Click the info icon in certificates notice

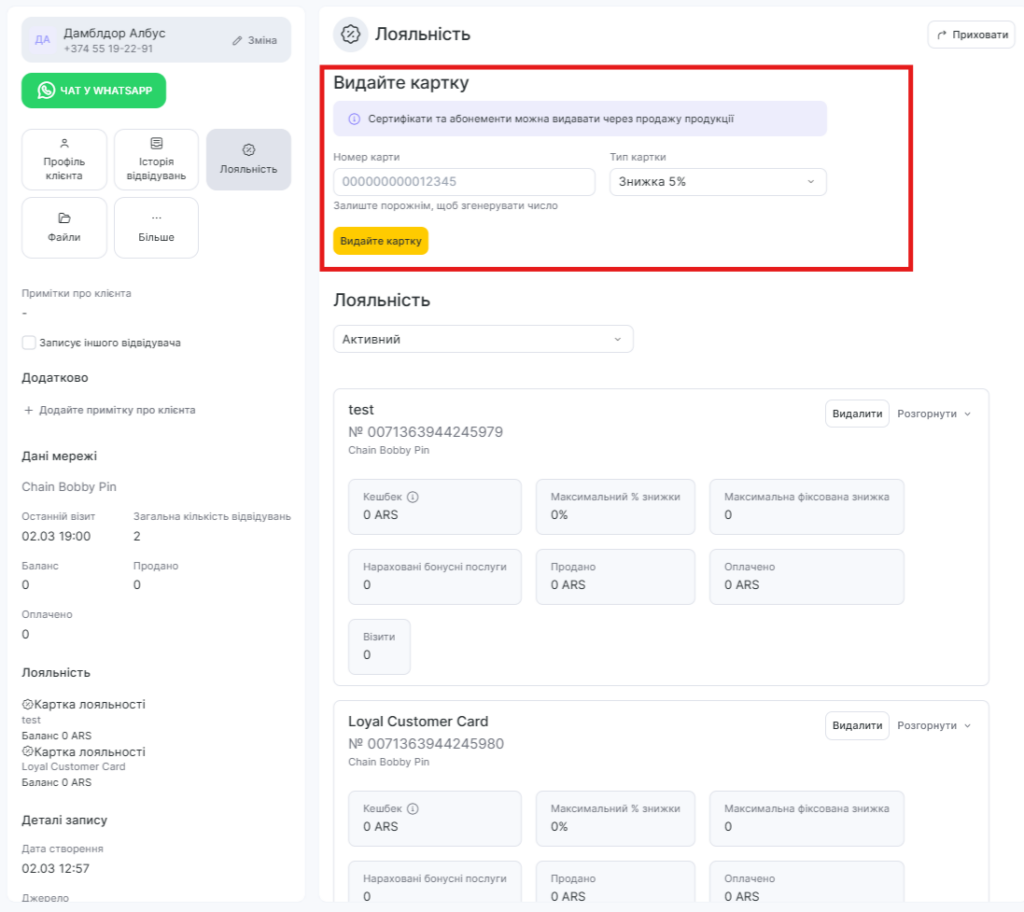[354, 119]
